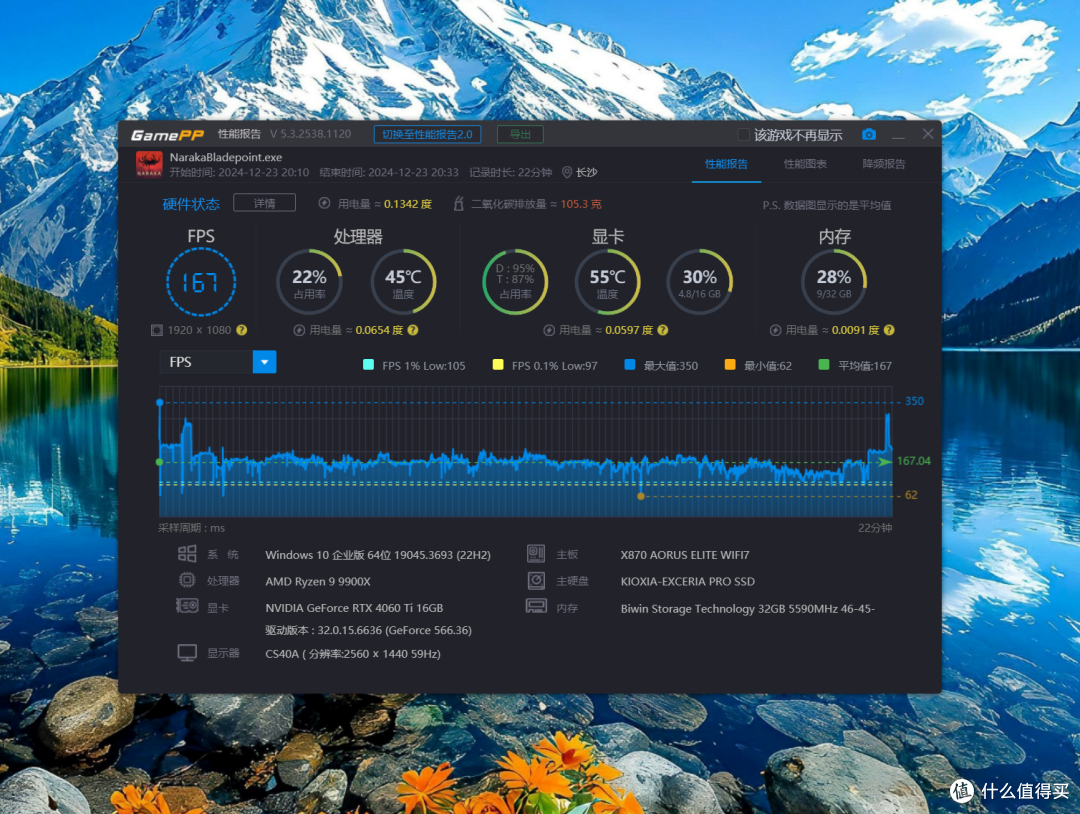Click the power icon before GPU 用电量 0.0597
This screenshot has width=1080, height=814.
[549, 331]
